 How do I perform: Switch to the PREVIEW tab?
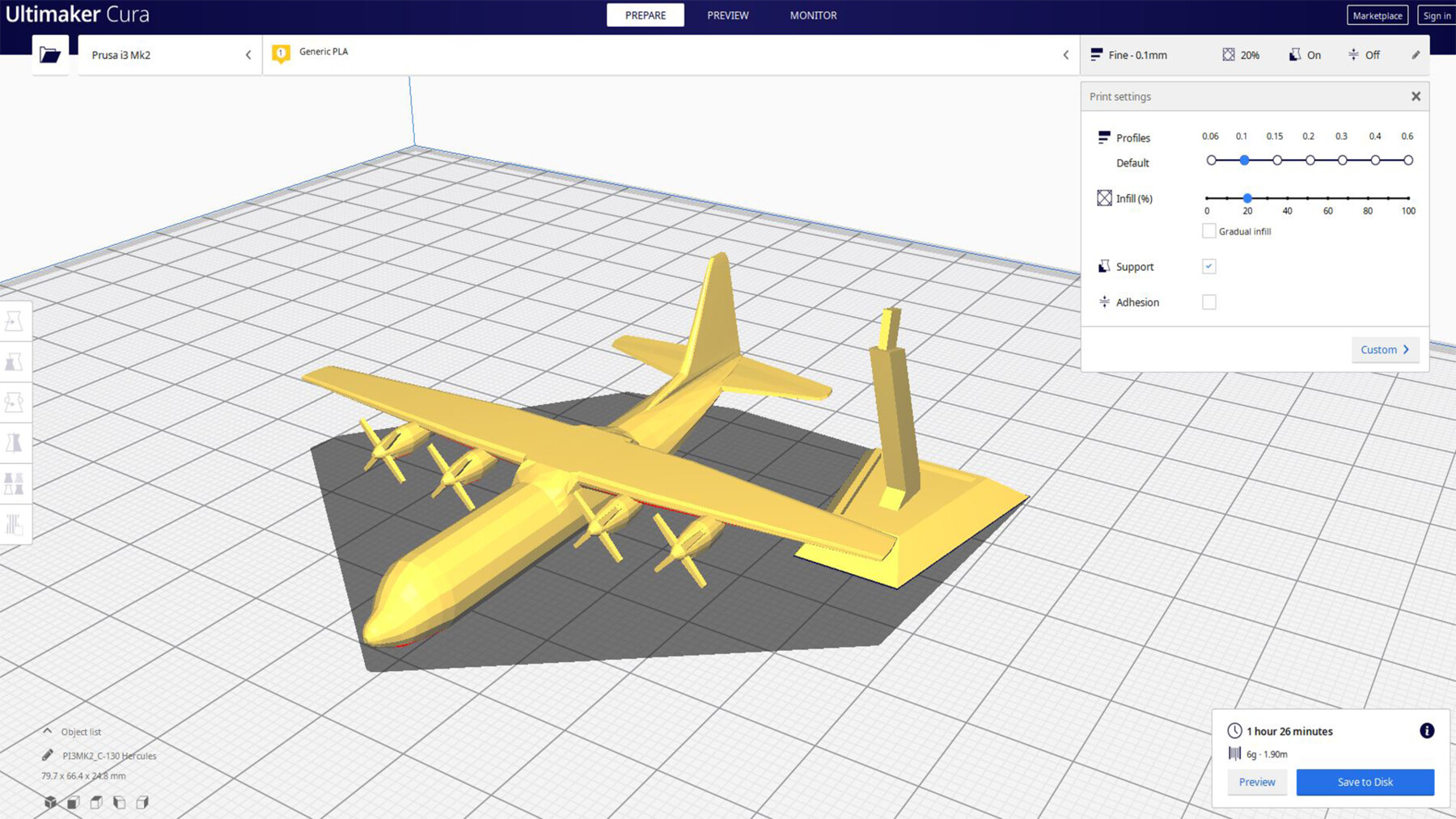pyautogui.click(x=726, y=15)
